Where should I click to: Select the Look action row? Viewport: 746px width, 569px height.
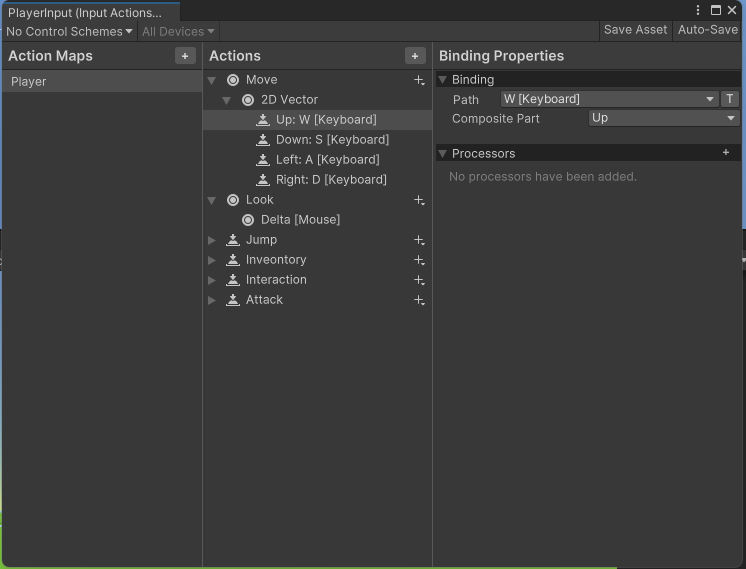click(x=317, y=200)
